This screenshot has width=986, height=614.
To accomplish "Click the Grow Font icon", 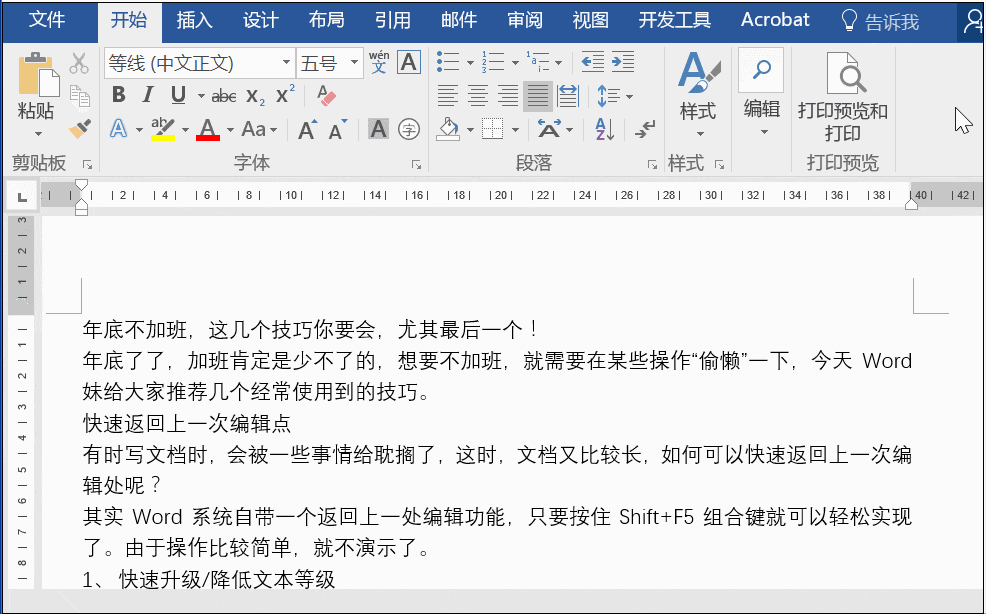I will [307, 130].
